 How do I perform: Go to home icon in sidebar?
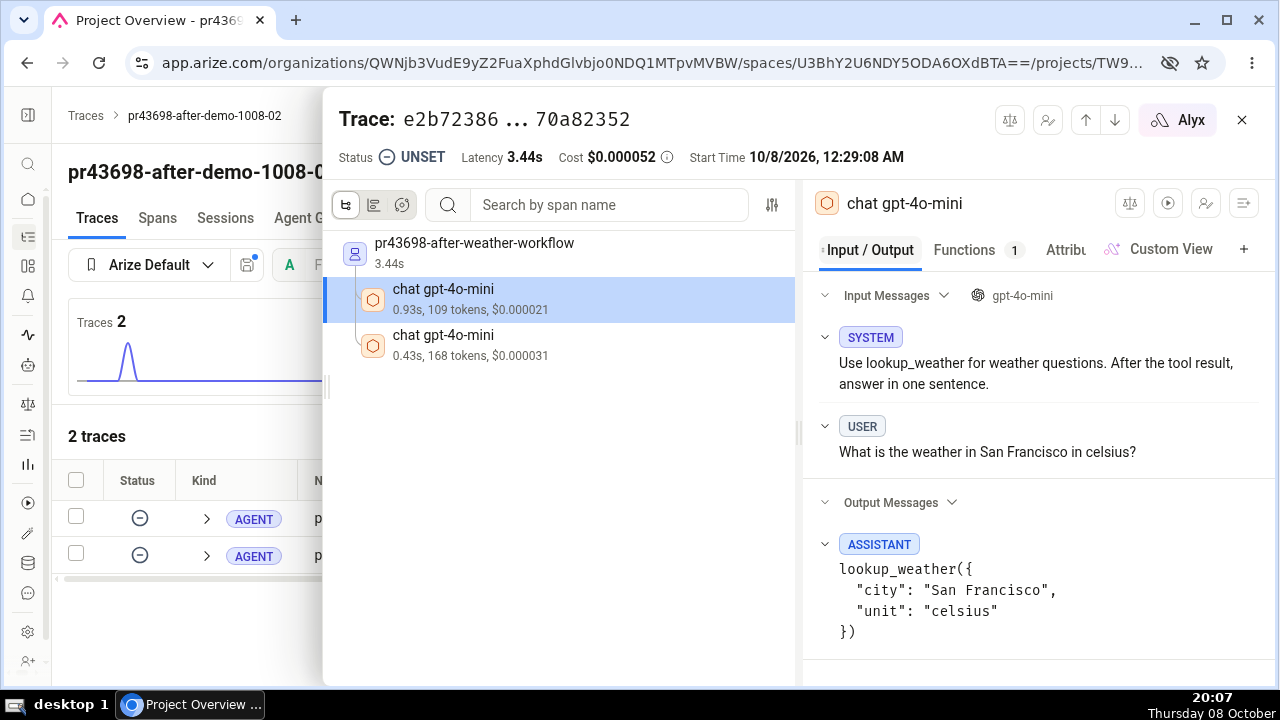(x=28, y=199)
